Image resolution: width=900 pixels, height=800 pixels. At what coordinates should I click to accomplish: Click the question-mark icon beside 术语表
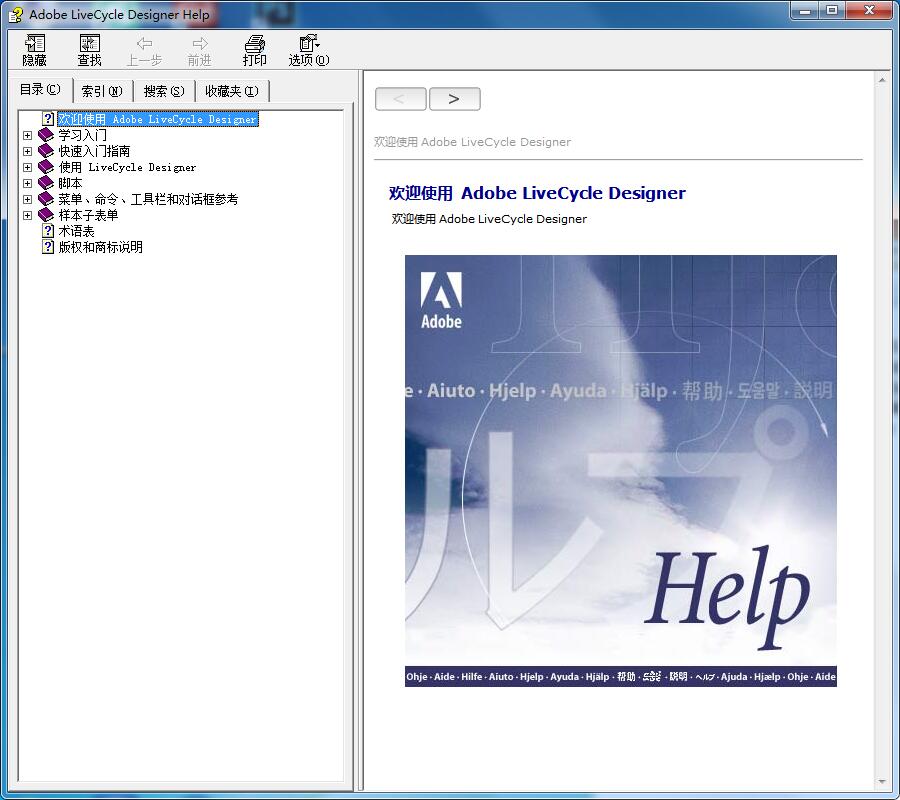(47, 231)
